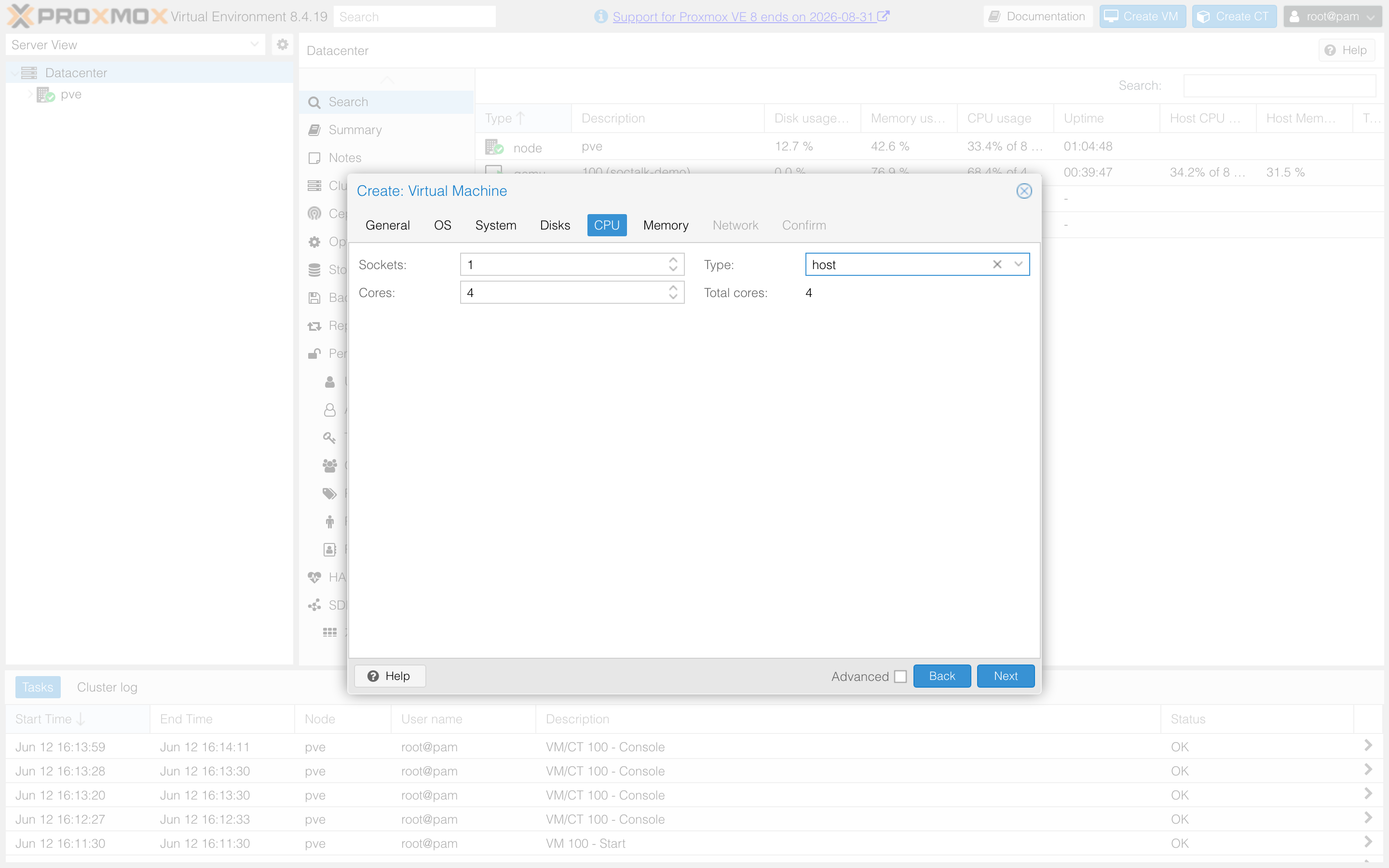1389x868 pixels.
Task: Click the API Tokens user outline icon
Action: coord(329,409)
